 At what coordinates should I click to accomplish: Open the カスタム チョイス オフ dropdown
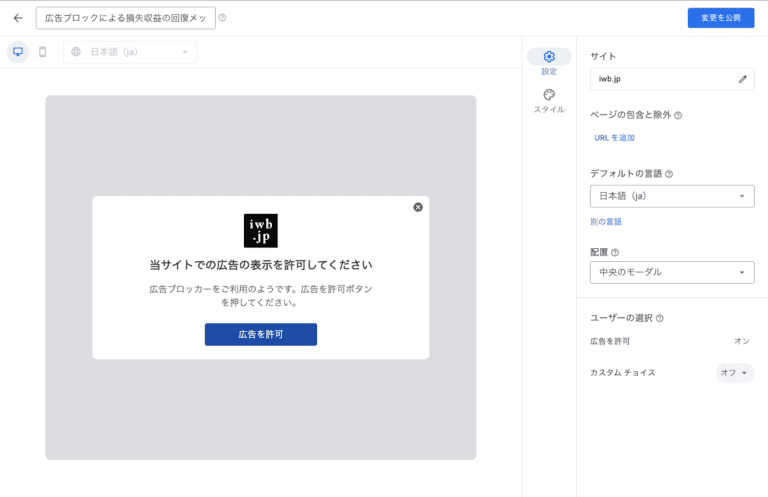[735, 373]
